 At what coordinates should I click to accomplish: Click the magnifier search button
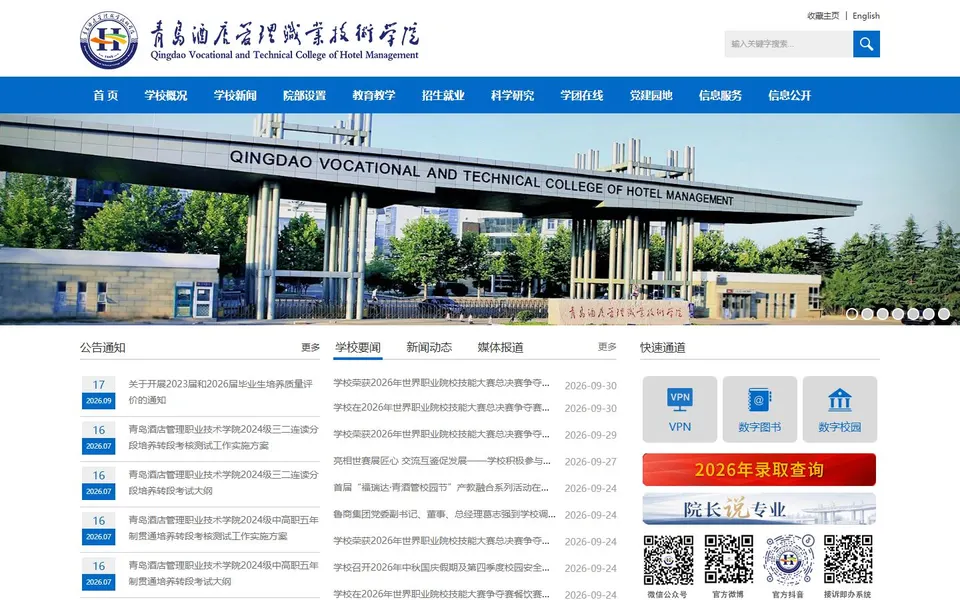(x=866, y=44)
